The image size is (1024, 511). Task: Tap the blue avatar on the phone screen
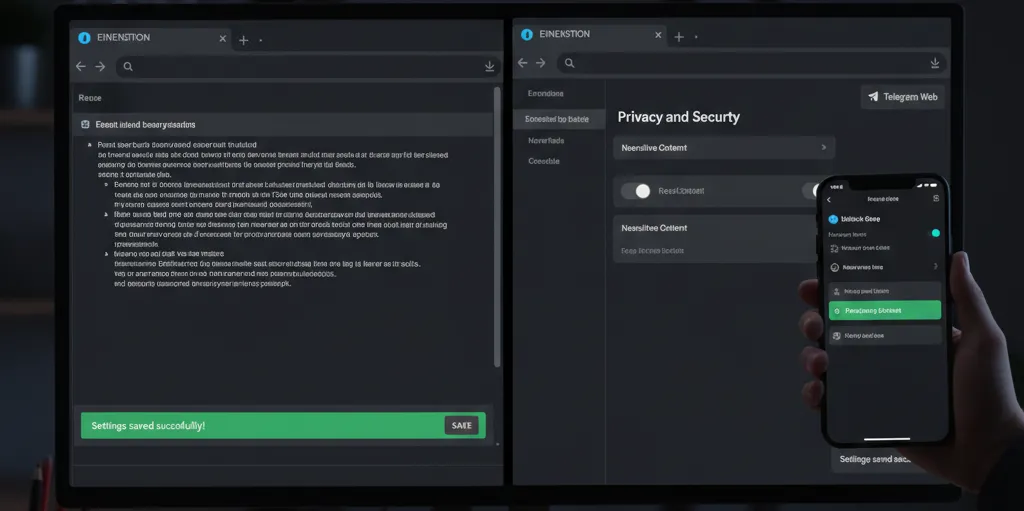pos(833,220)
